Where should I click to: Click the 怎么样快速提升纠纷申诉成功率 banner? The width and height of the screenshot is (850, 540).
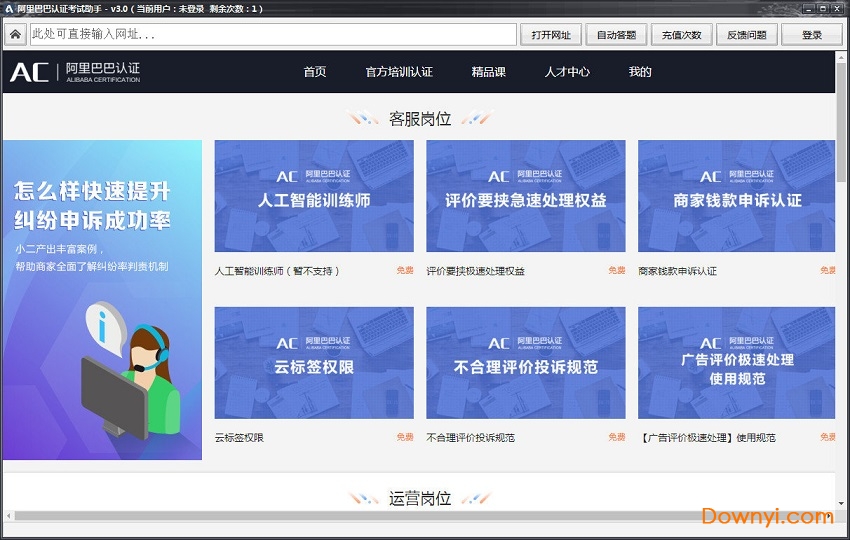click(x=102, y=300)
